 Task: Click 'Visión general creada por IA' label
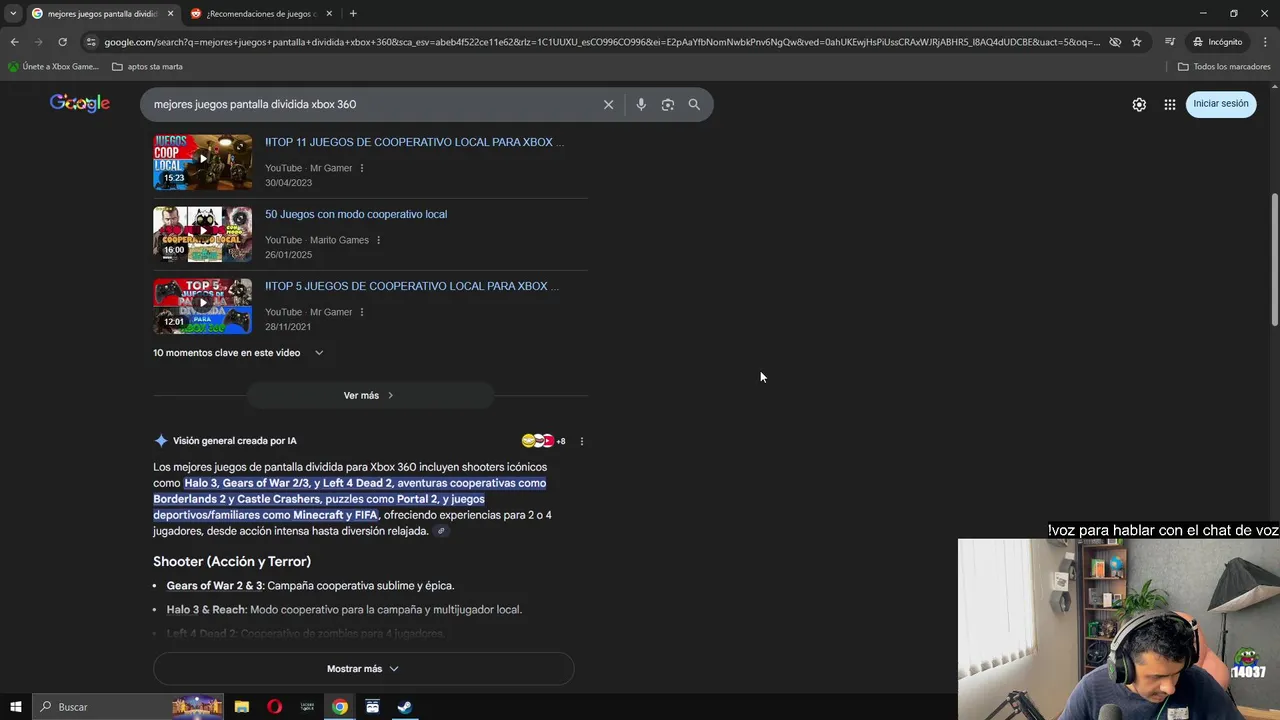[x=235, y=441]
